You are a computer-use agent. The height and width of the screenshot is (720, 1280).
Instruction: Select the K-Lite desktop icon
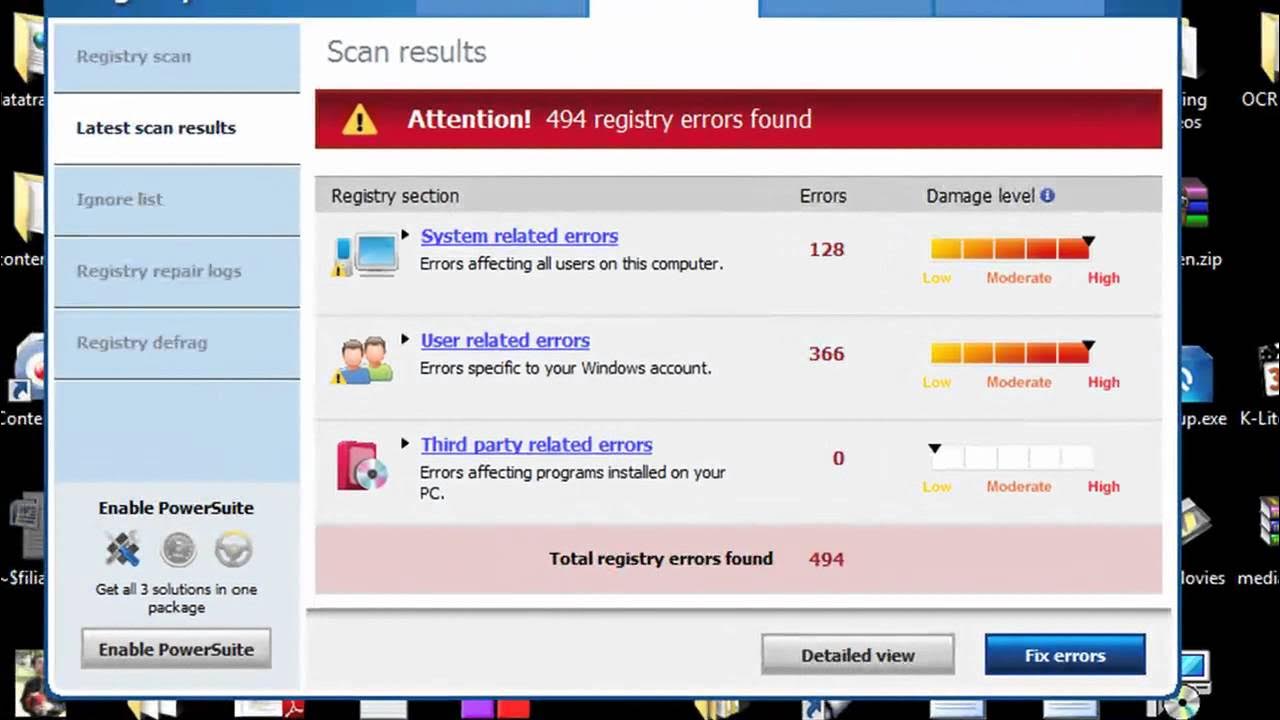coord(1268,385)
